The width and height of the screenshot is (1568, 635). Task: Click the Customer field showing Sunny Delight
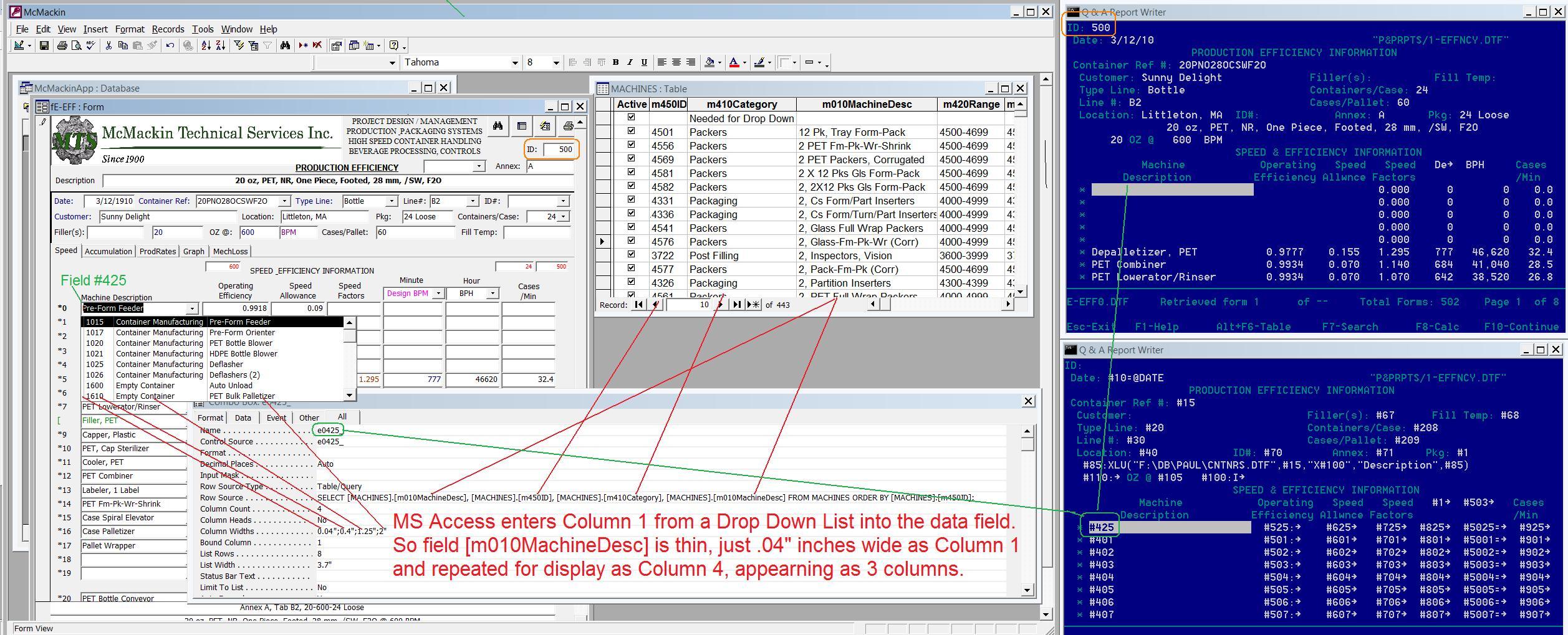[x=168, y=217]
